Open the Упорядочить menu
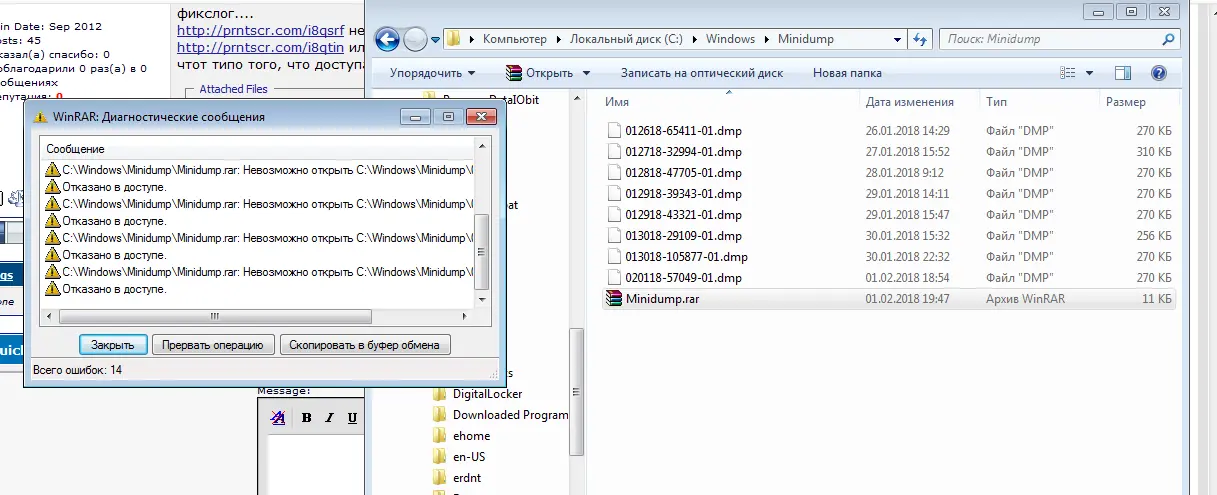The height and width of the screenshot is (495, 1217). (432, 73)
